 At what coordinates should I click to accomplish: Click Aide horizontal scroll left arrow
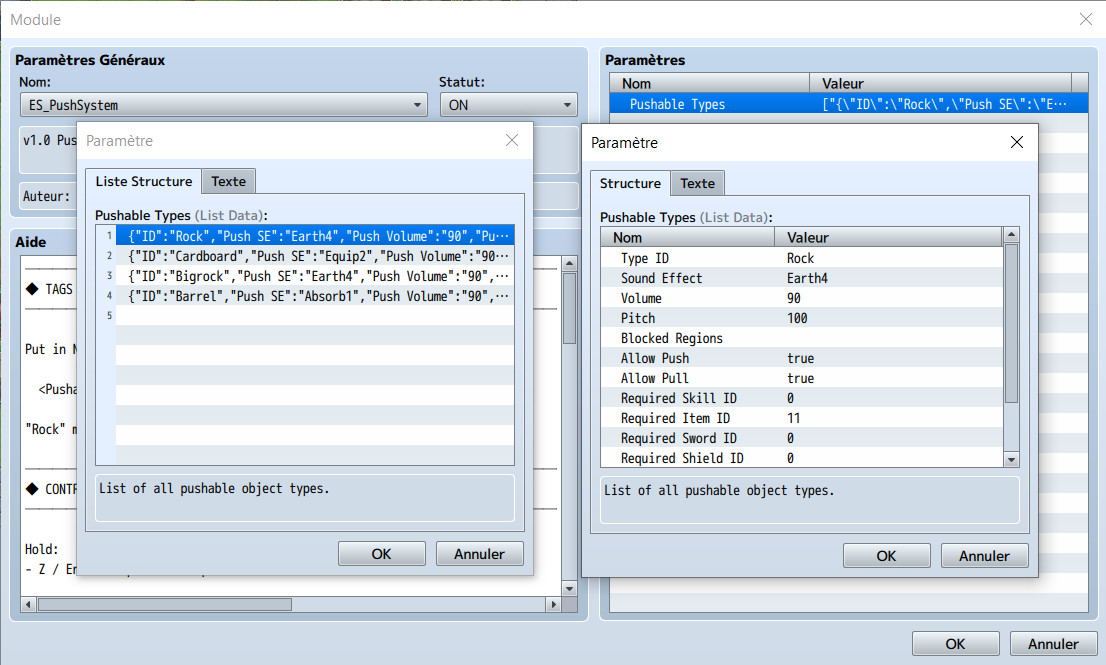[x=28, y=604]
